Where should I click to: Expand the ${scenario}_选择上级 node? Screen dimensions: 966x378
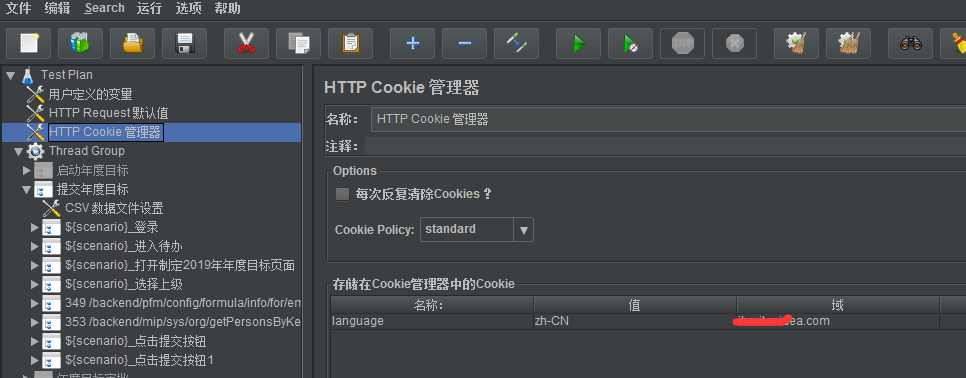[34, 284]
